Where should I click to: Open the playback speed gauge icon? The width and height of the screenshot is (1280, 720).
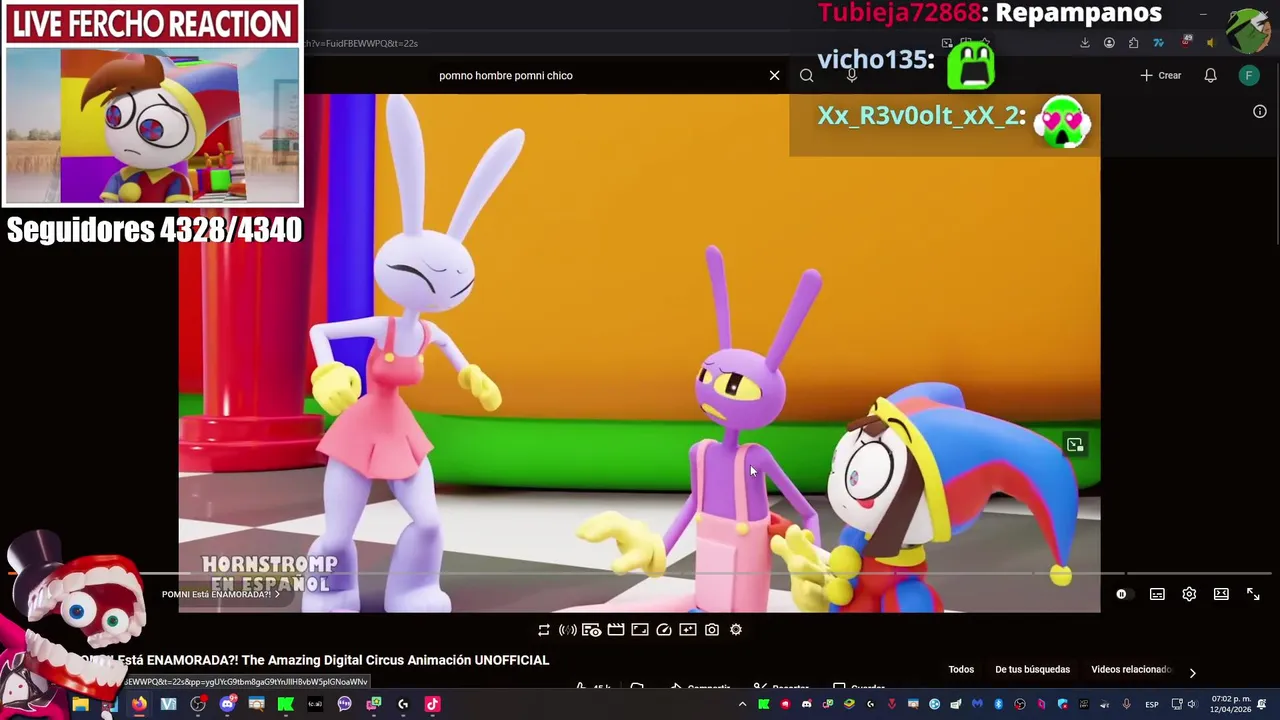(x=664, y=630)
